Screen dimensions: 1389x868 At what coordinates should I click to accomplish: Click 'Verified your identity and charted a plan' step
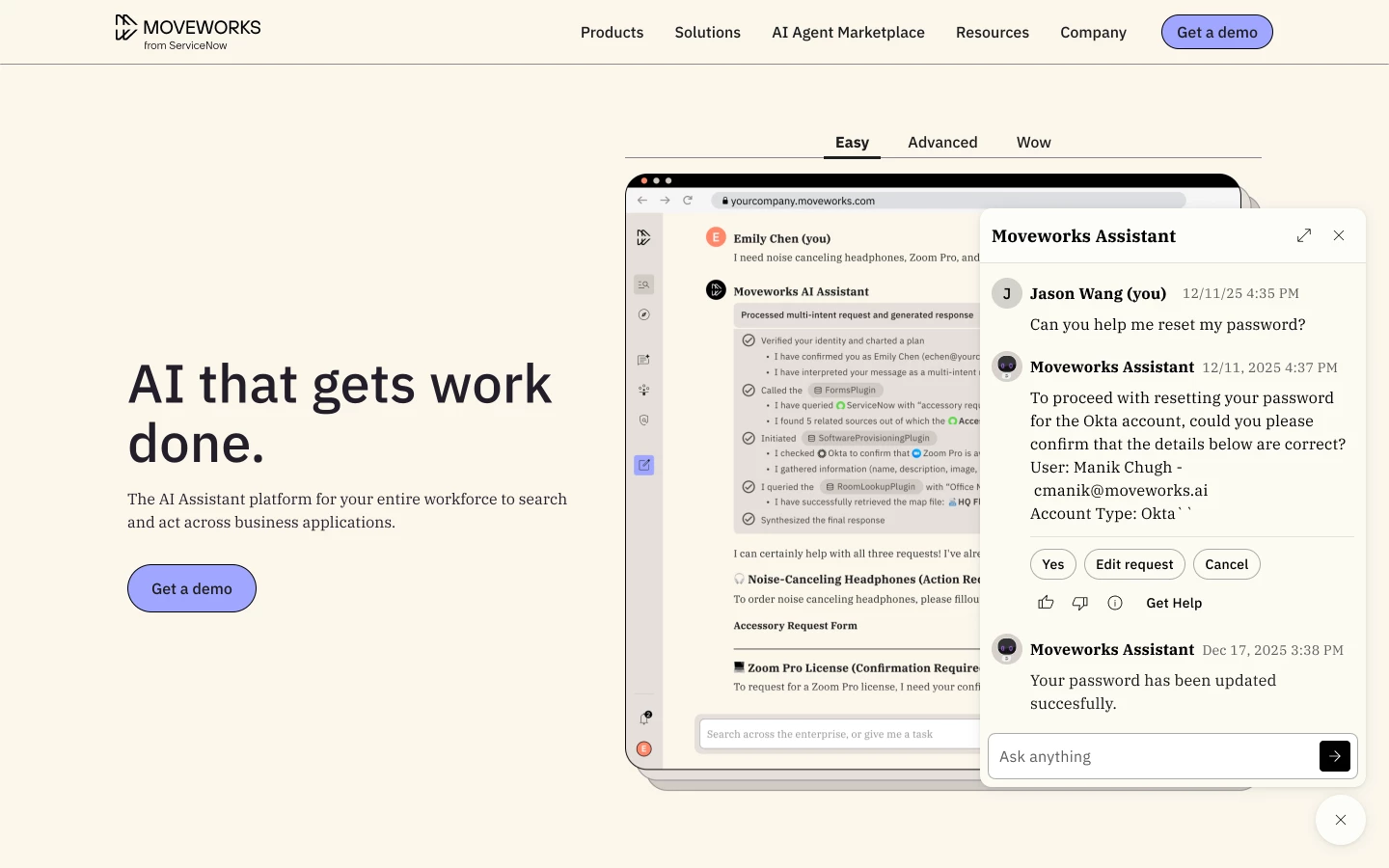pos(842,340)
